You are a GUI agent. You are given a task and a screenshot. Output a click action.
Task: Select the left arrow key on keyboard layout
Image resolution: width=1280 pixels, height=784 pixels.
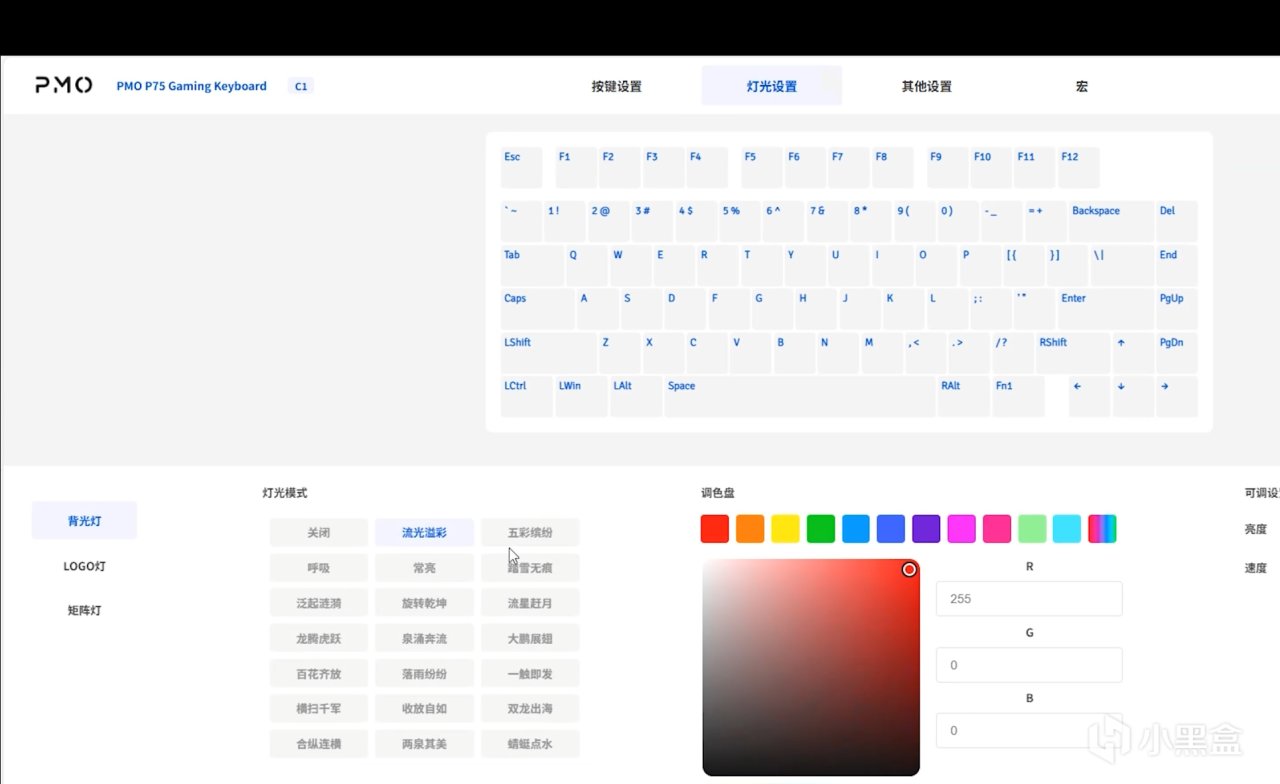coord(1089,397)
